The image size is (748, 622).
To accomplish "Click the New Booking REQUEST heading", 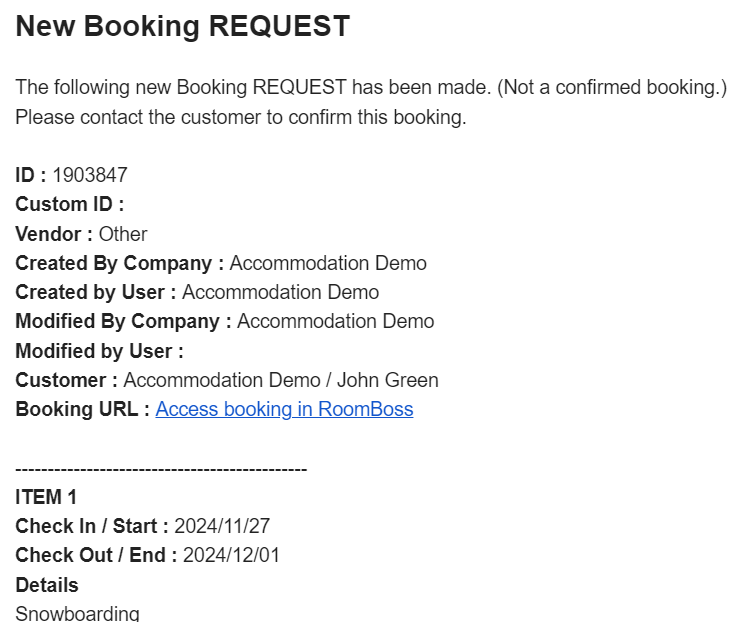I will [183, 27].
